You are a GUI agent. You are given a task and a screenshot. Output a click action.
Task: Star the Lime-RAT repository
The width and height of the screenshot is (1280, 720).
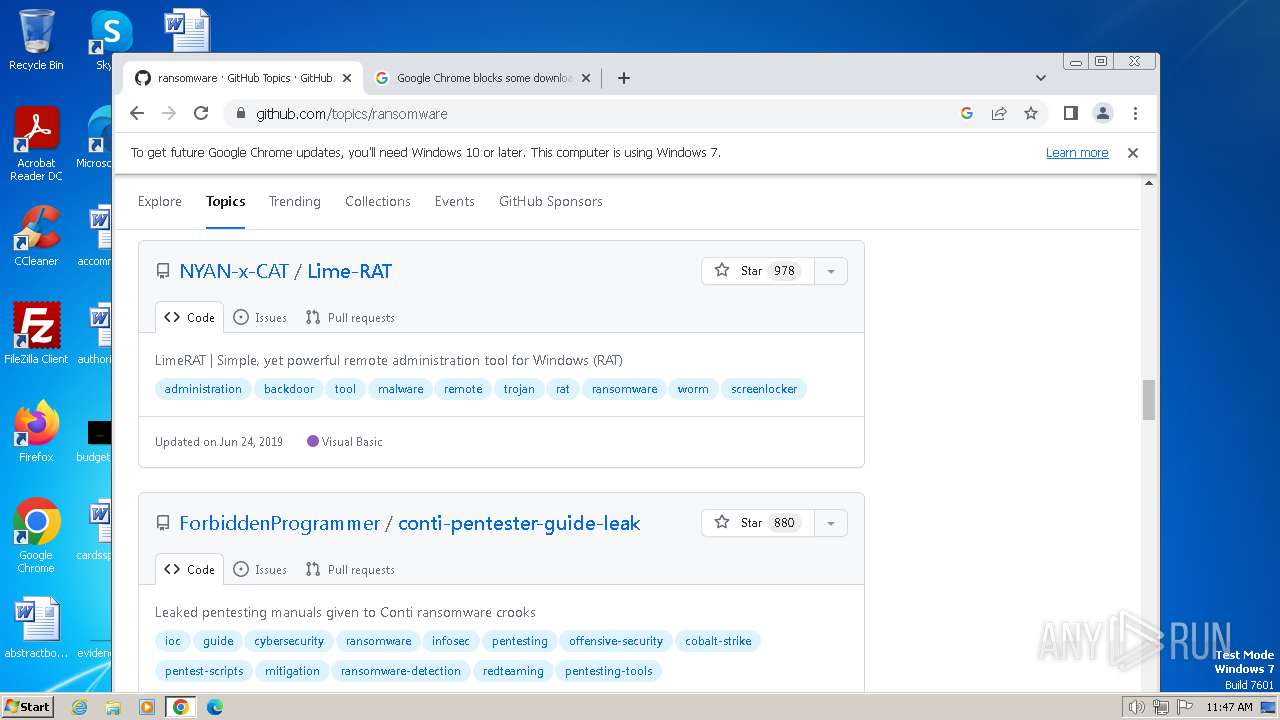tap(758, 271)
